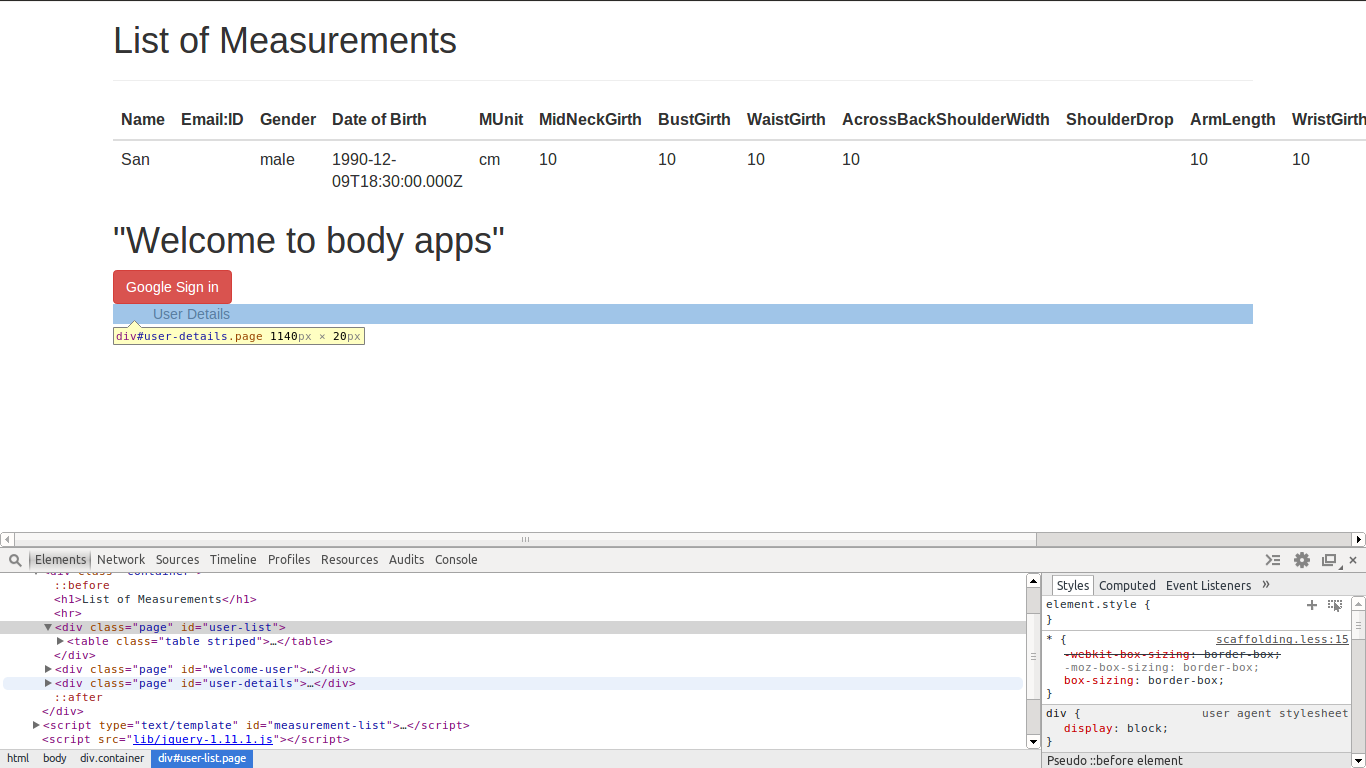Select the hr element node
This screenshot has height=768, width=1366.
[x=68, y=613]
